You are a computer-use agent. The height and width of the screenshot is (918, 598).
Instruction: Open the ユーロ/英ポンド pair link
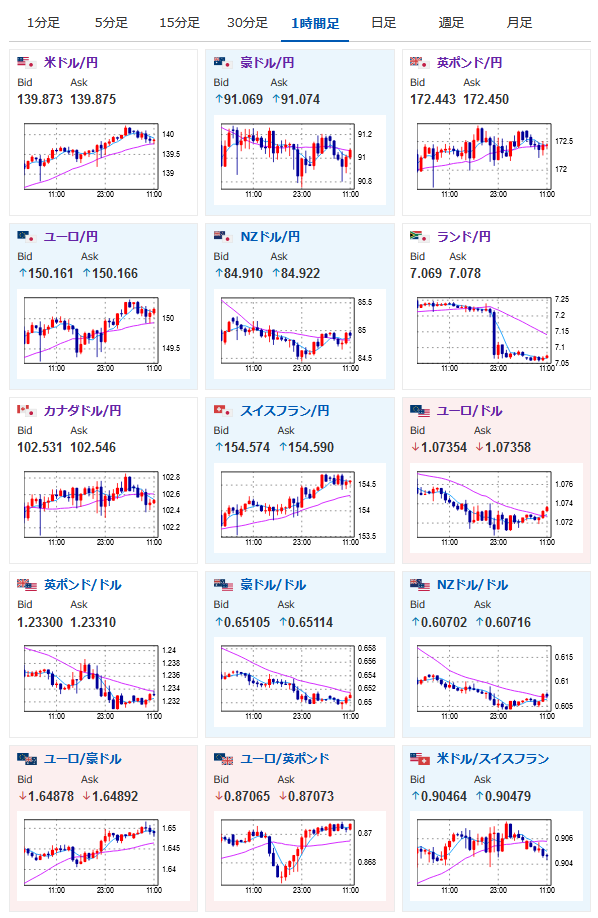click(285, 759)
